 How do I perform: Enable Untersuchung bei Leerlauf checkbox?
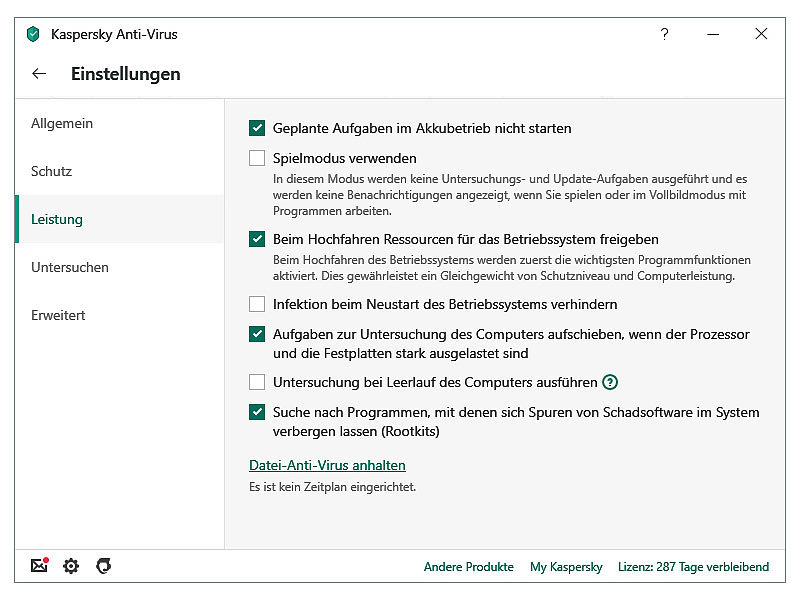(257, 382)
